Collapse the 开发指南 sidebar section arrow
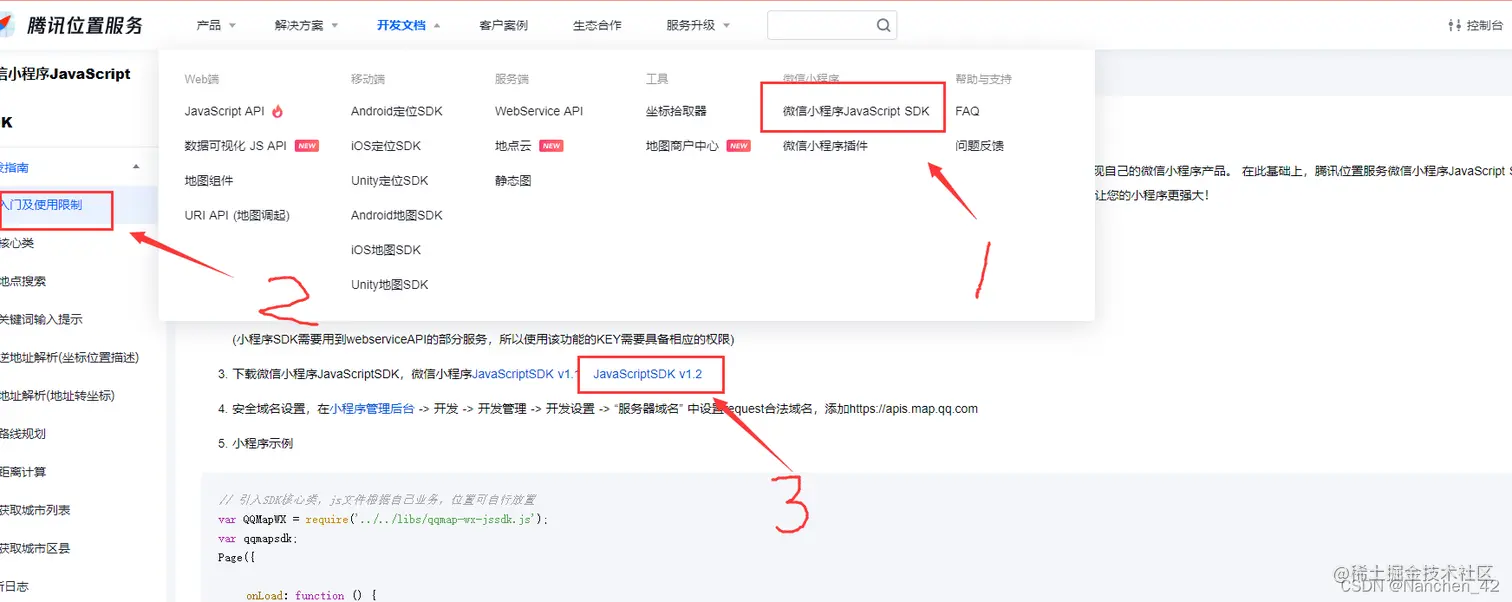 pyautogui.click(x=136, y=167)
